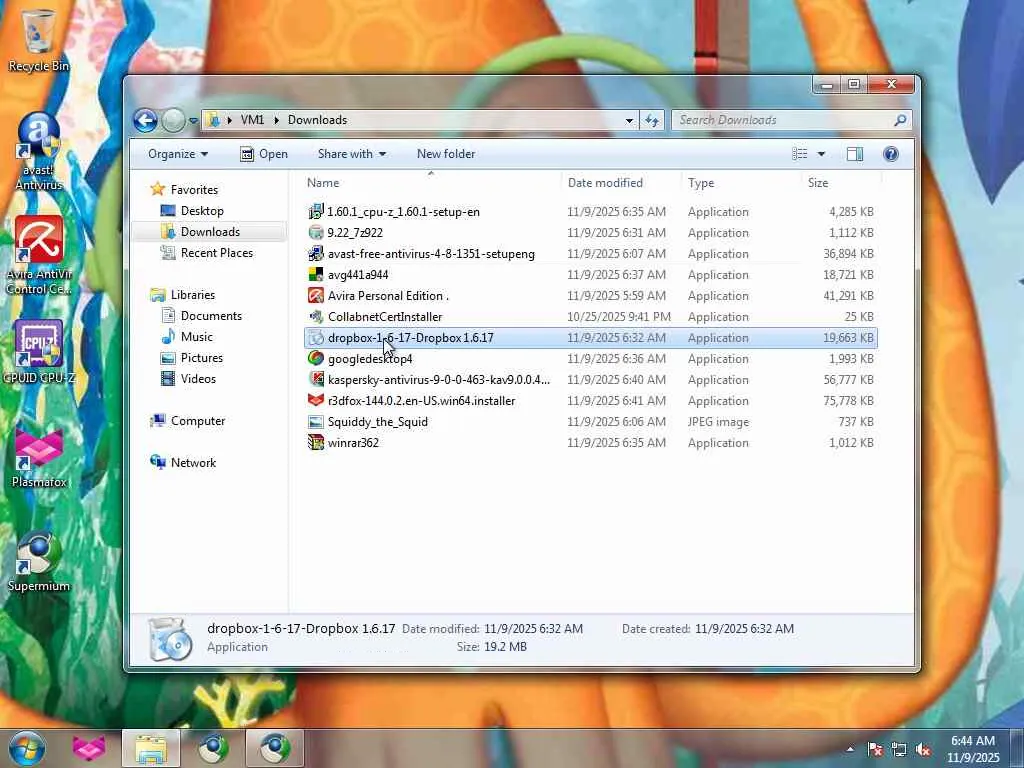This screenshot has width=1024, height=768.
Task: Expand the VM1 breadcrumb arrow
Action: [x=276, y=120]
